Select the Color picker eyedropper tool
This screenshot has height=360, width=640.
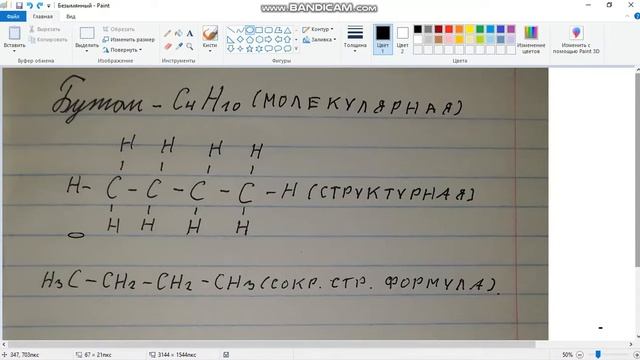tap(179, 47)
